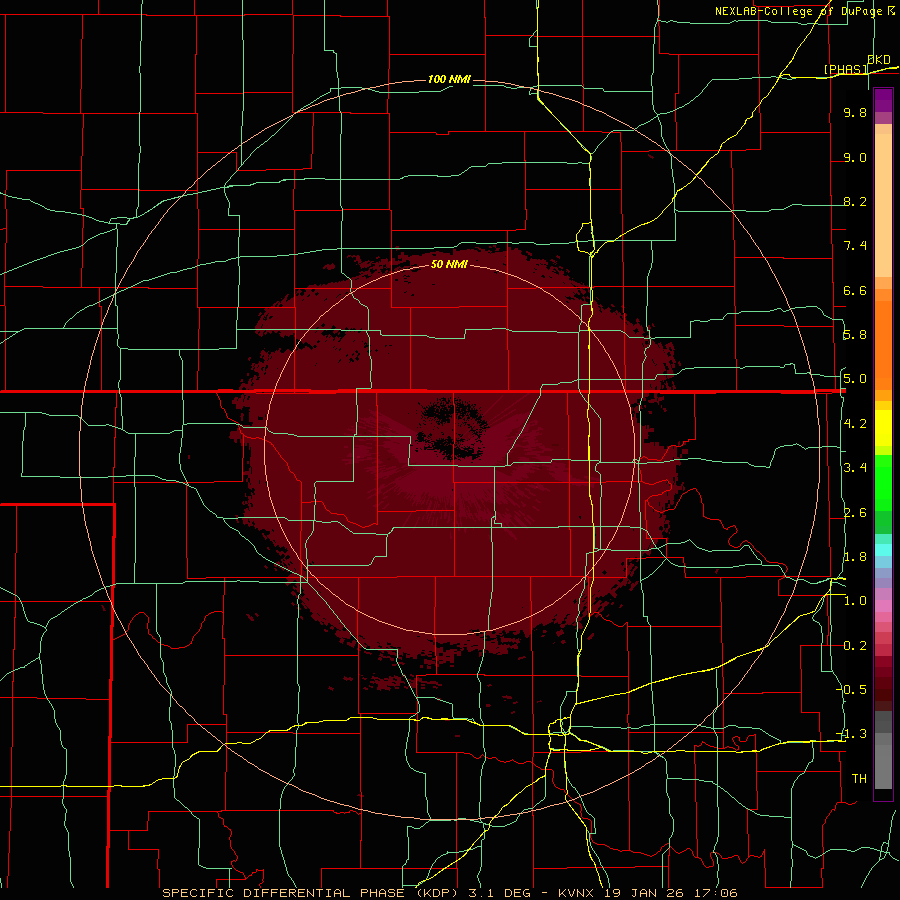Click the "50 NMI" range ring label
Image resolution: width=900 pixels, height=900 pixels.
tap(449, 264)
